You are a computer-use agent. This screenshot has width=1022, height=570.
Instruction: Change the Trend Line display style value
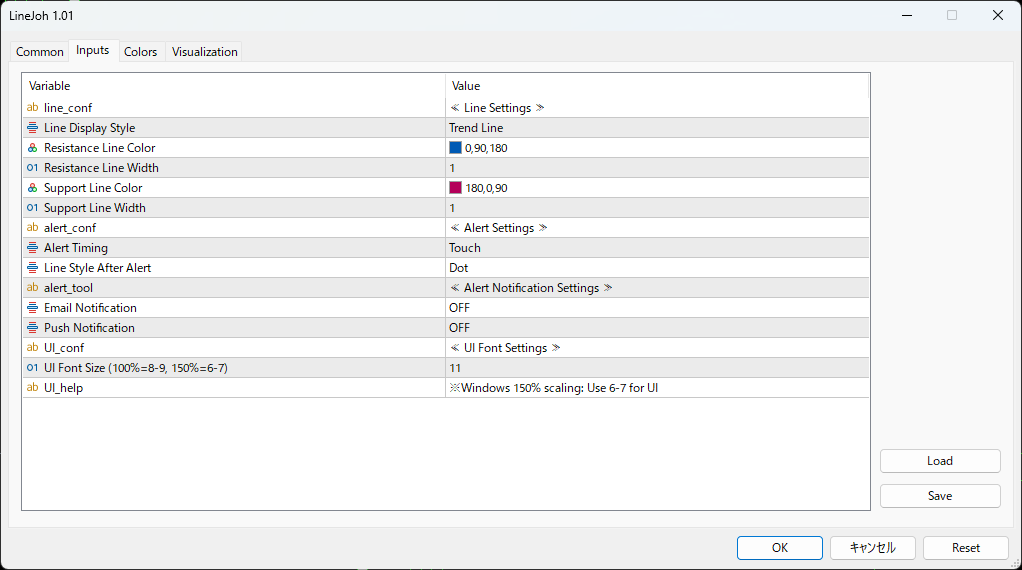click(x=657, y=128)
